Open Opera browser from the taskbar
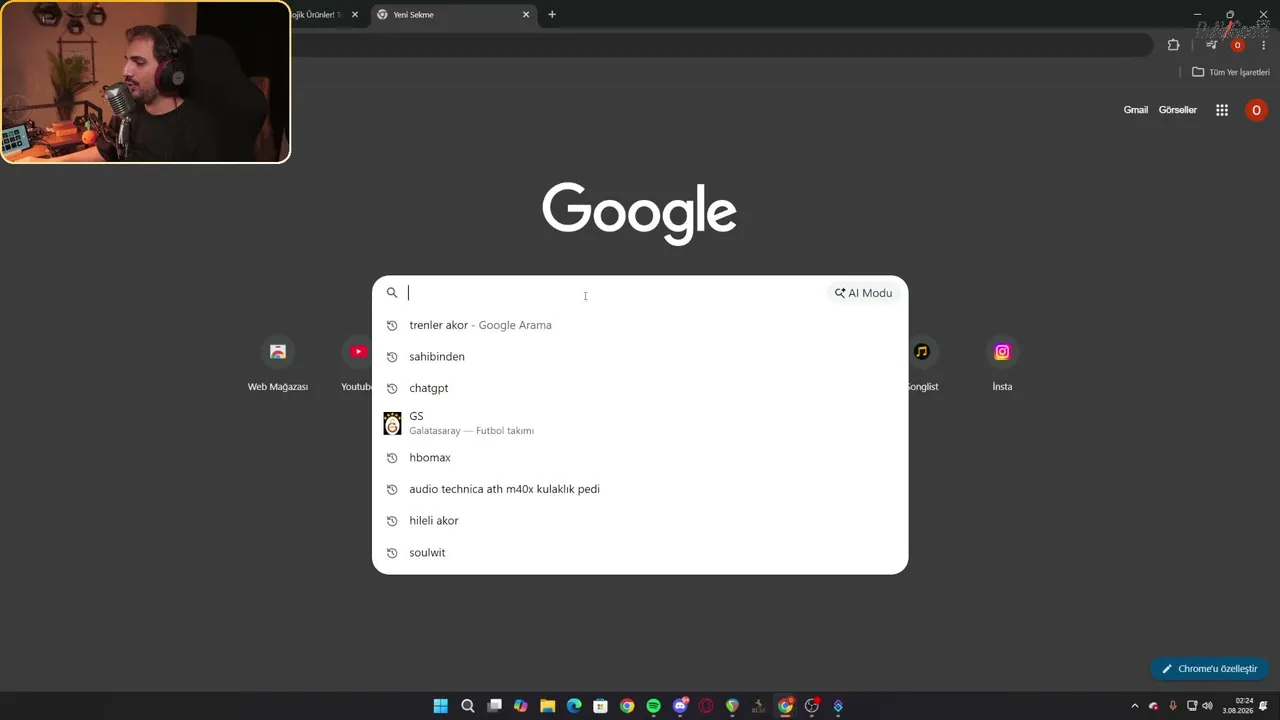The height and width of the screenshot is (720, 1280). pyautogui.click(x=706, y=706)
